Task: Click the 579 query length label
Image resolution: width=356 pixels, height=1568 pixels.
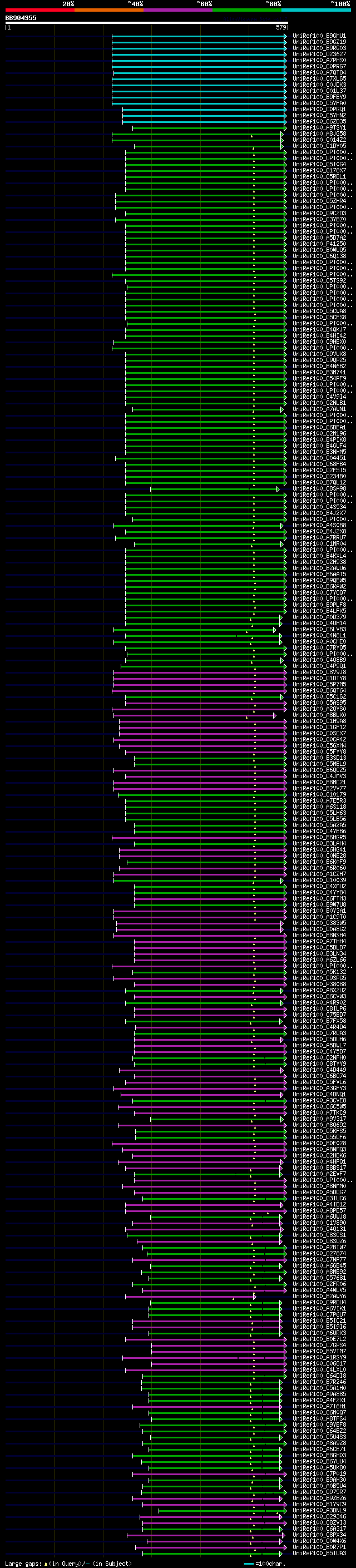Action: click(281, 27)
